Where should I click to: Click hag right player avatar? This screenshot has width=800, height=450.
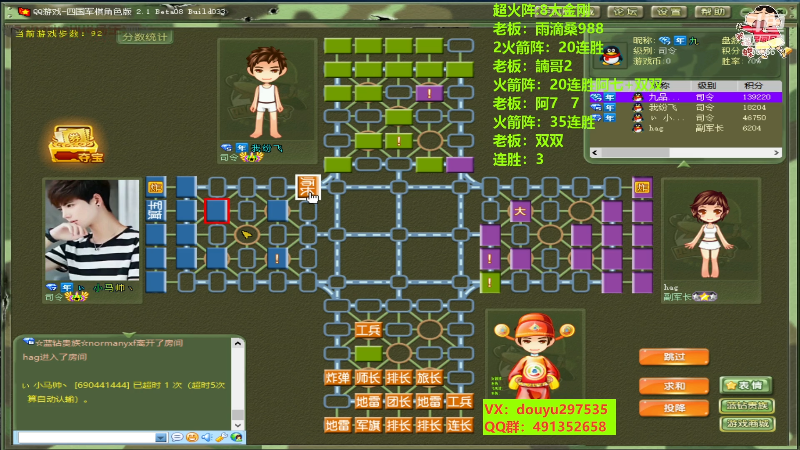click(710, 234)
